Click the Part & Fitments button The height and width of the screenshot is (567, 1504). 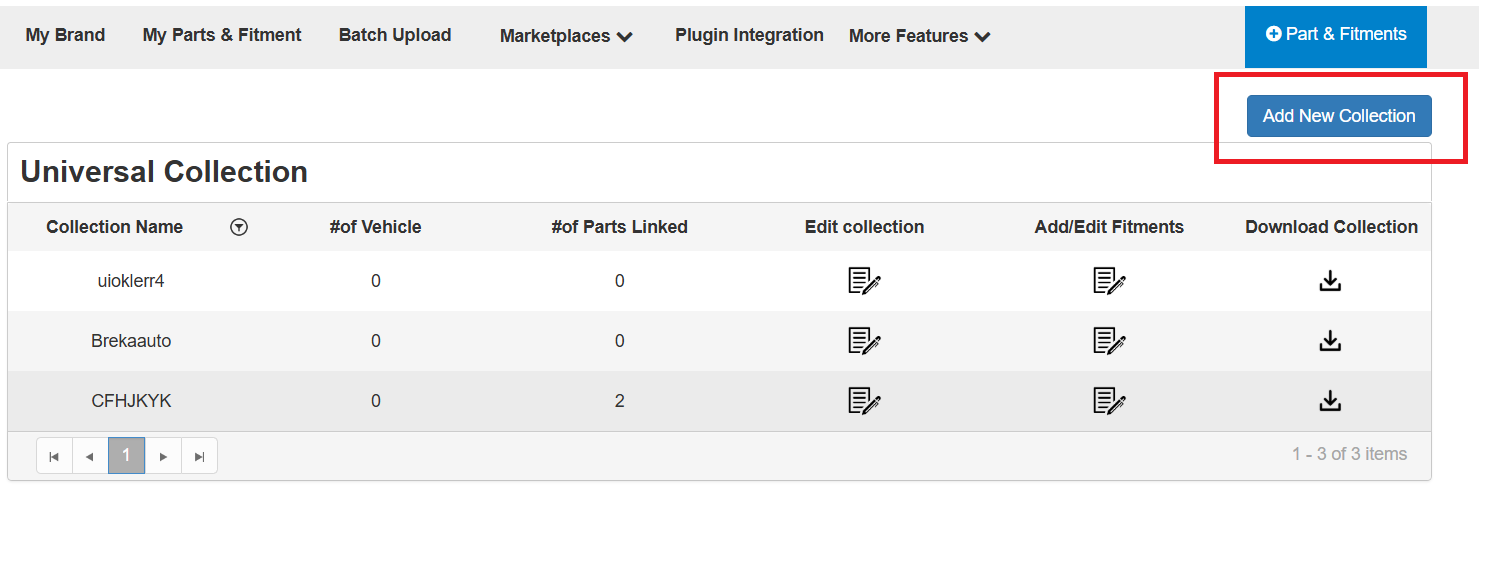coord(1336,36)
